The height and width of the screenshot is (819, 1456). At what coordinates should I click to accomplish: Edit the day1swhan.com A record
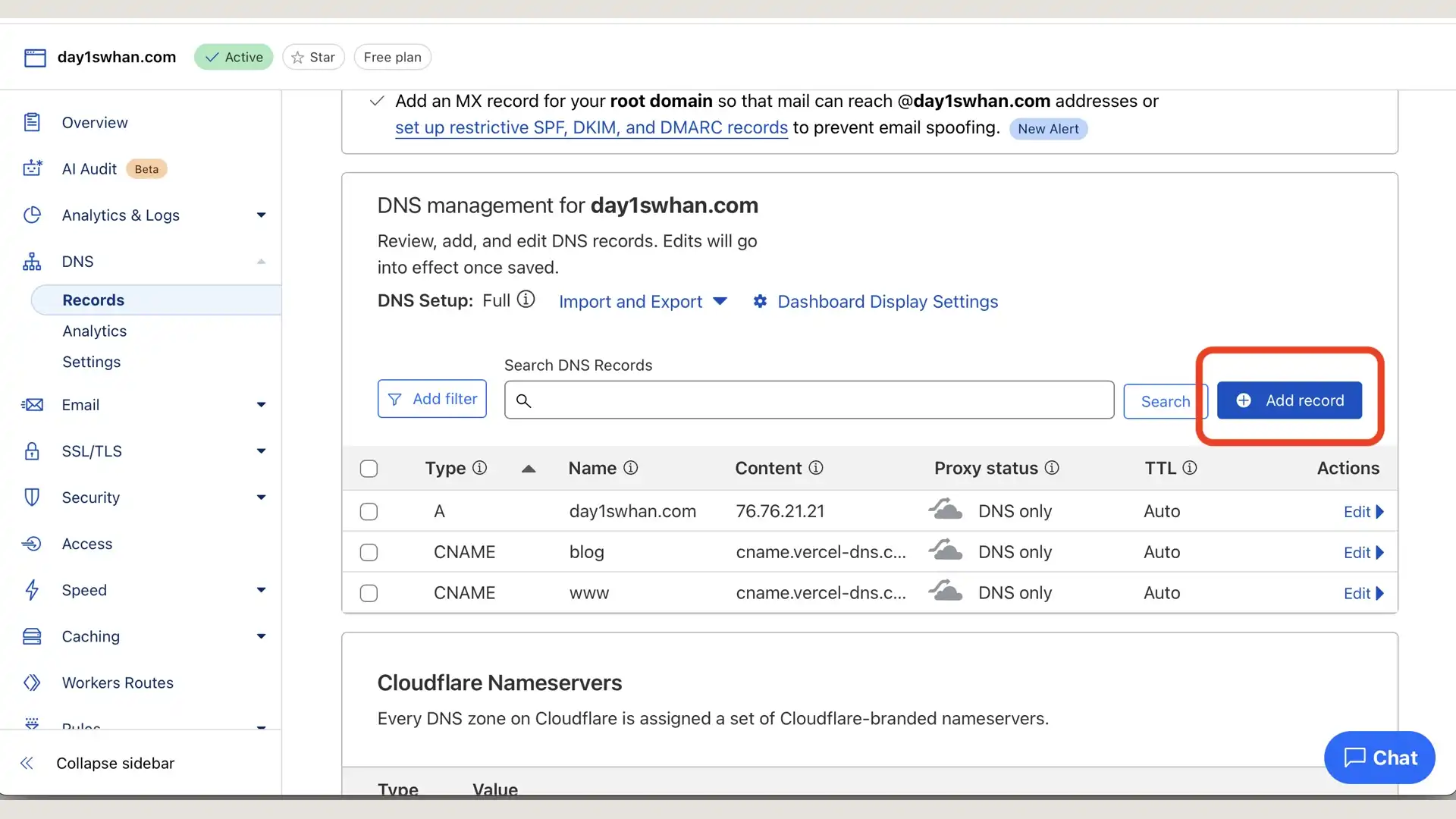[1363, 512]
